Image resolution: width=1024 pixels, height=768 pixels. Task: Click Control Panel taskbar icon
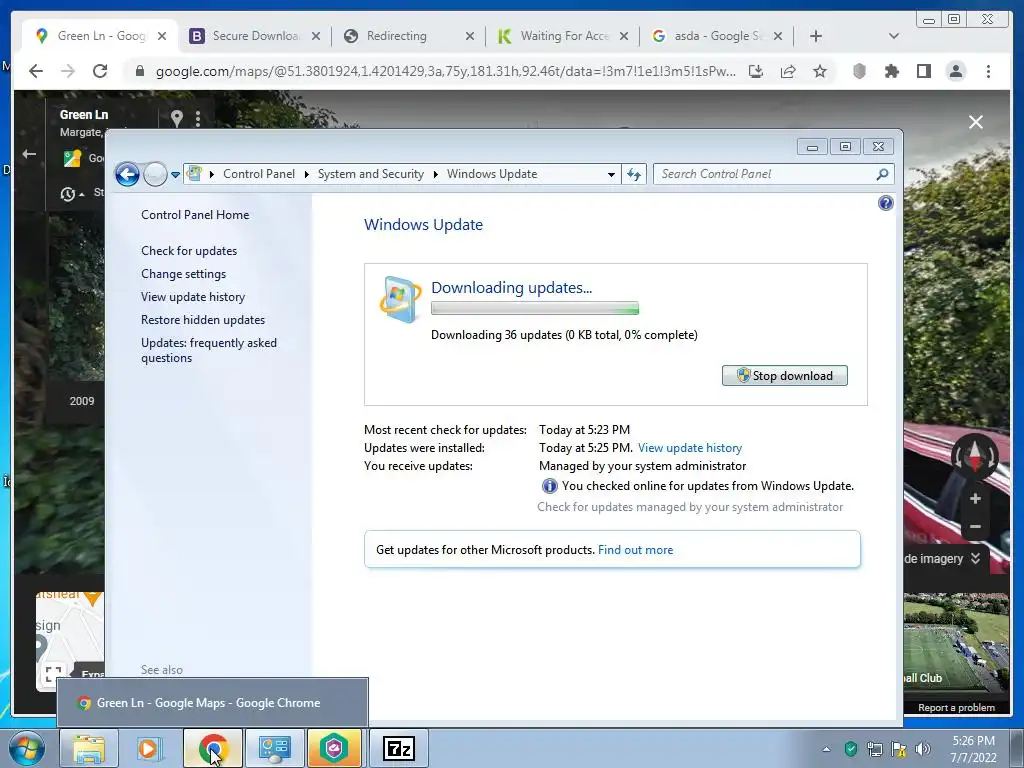(x=274, y=748)
